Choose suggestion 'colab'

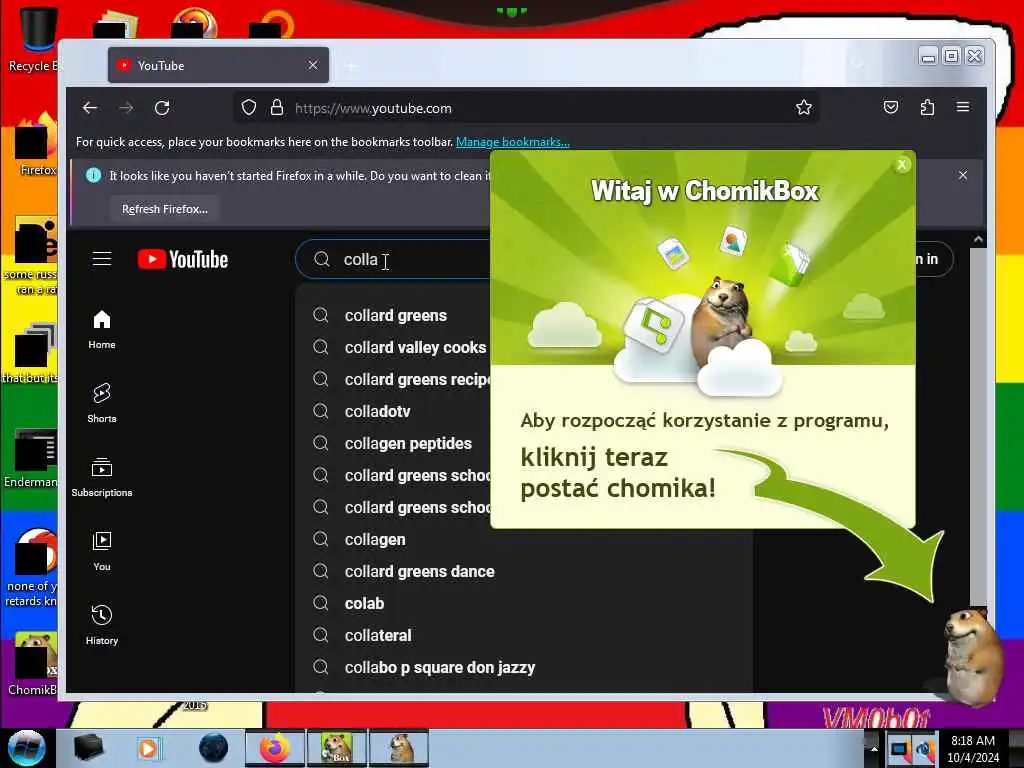(x=364, y=603)
